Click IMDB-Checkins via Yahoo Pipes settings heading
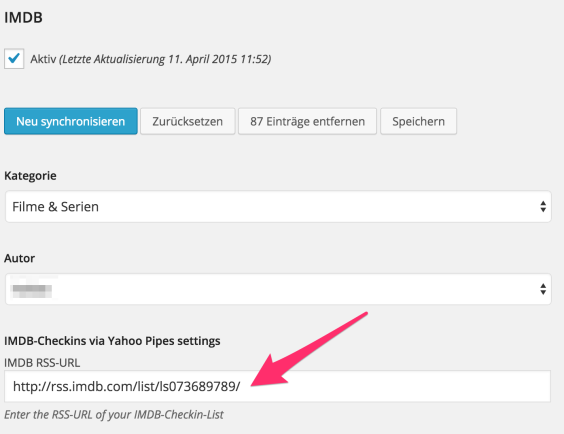This screenshot has height=434, width=564. tap(112, 341)
